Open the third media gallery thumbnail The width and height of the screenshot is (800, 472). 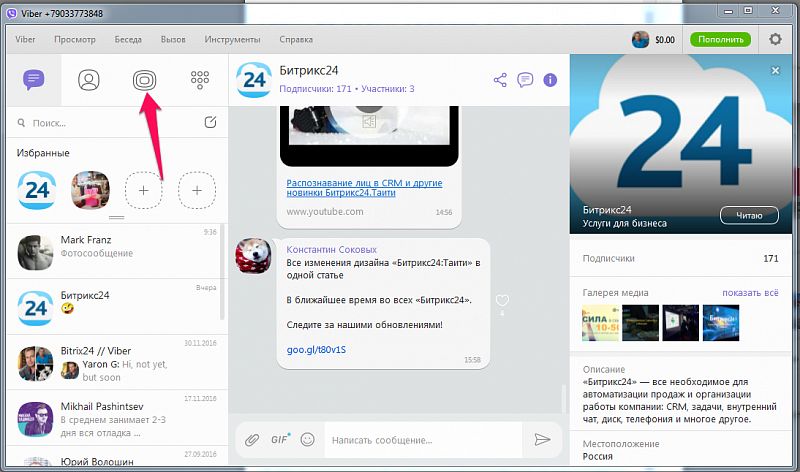681,323
